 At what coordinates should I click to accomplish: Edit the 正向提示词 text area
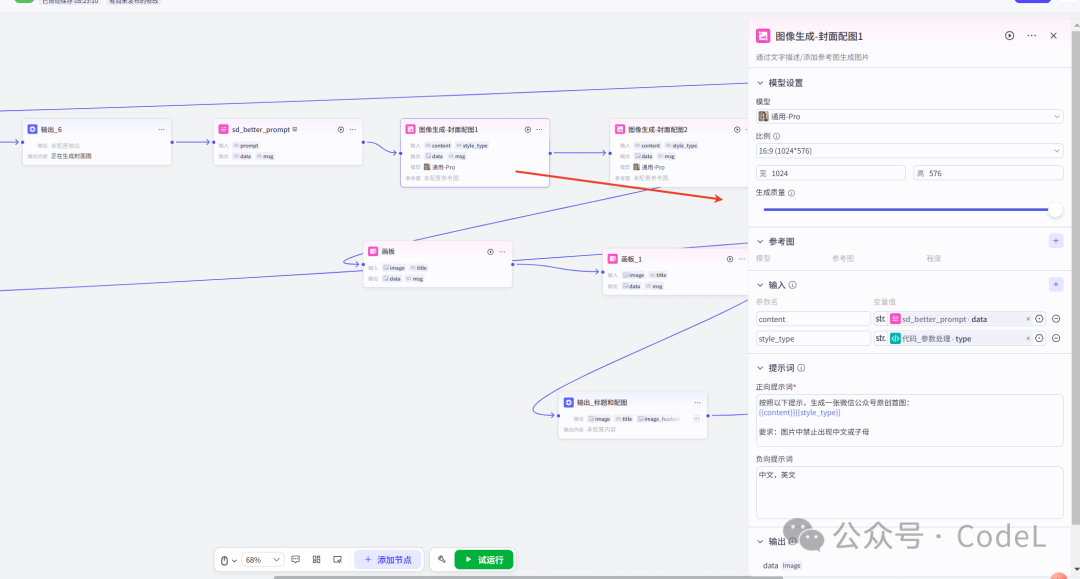909,420
